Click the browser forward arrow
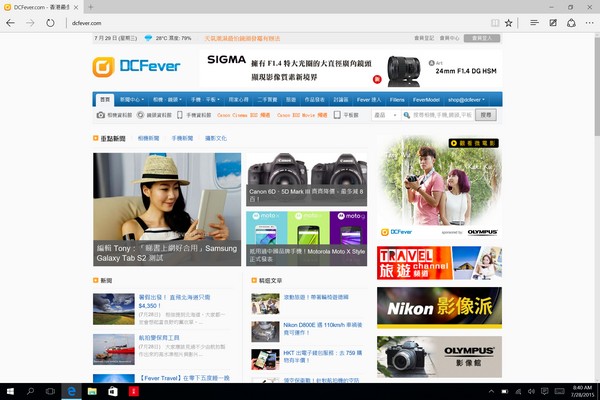Viewport: 600px width, 400px height. [x=30, y=23]
